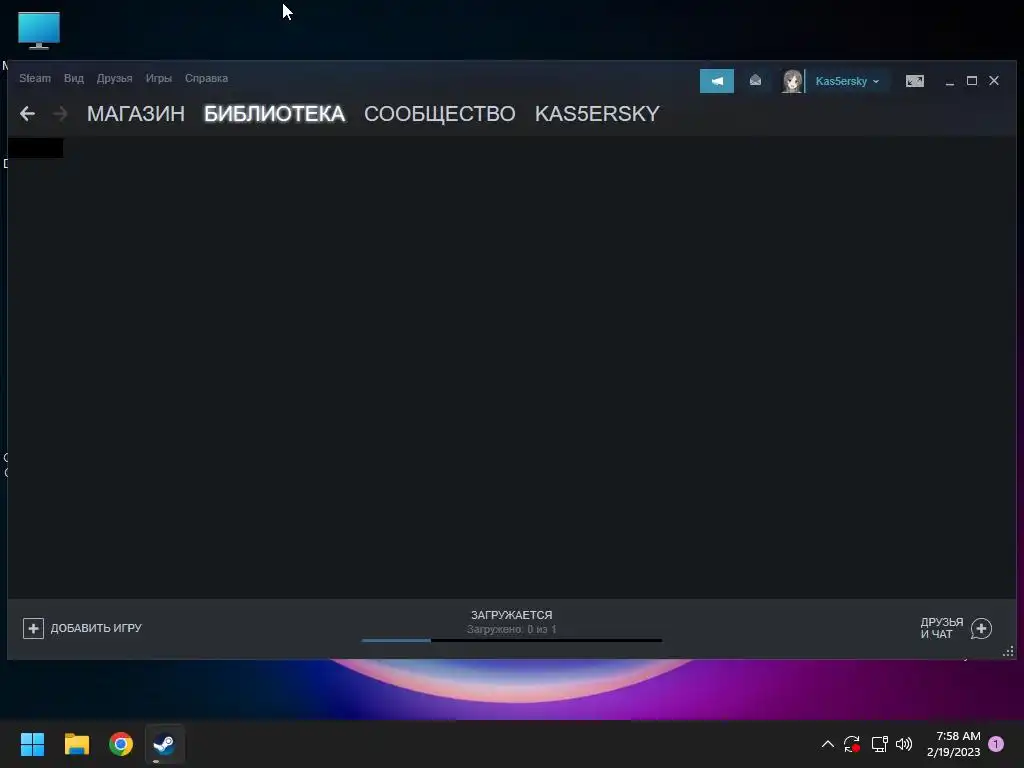Click the download progress bar
This screenshot has height=768, width=1024.
(511, 641)
